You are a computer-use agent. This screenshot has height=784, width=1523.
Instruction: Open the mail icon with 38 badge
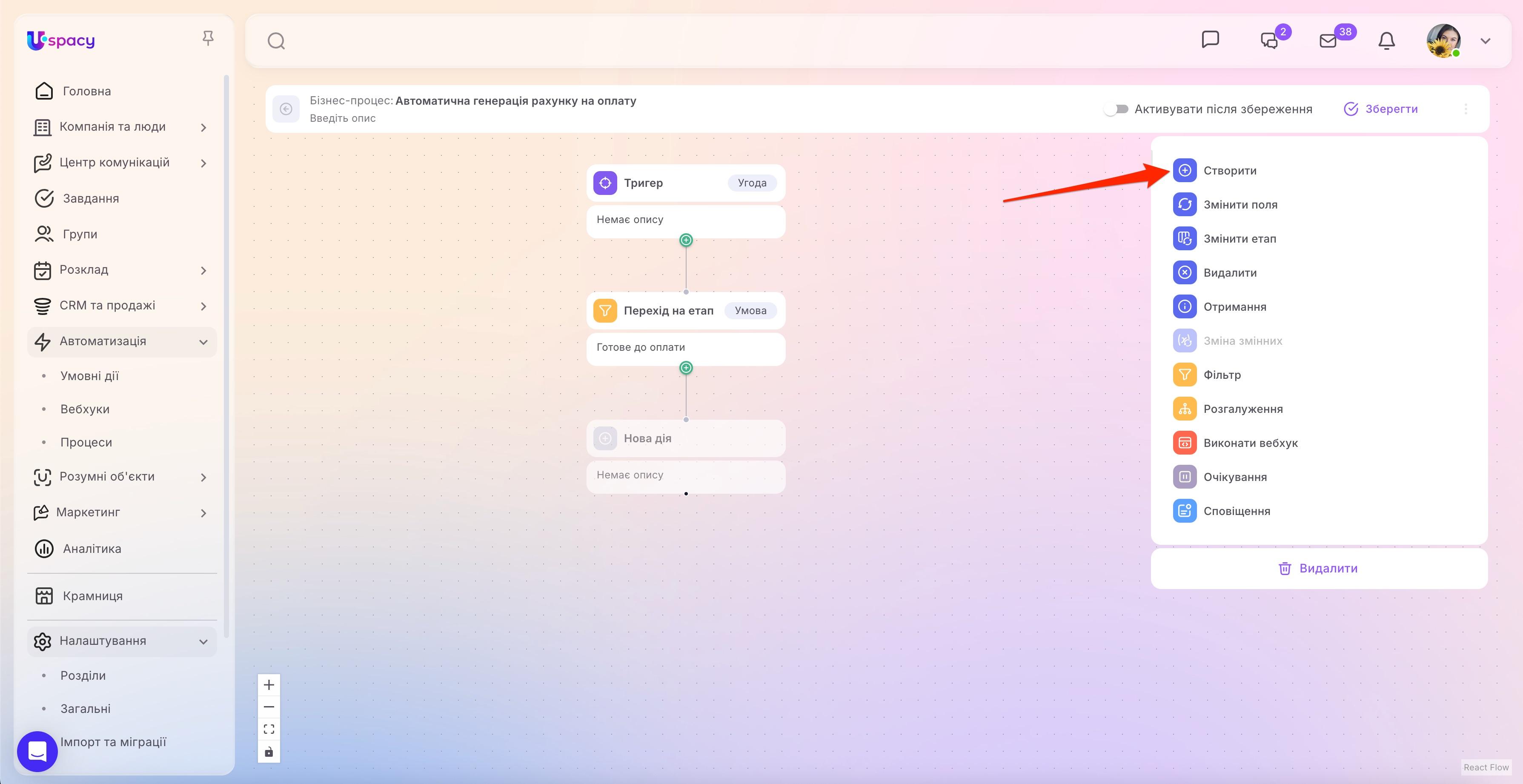pyautogui.click(x=1328, y=40)
